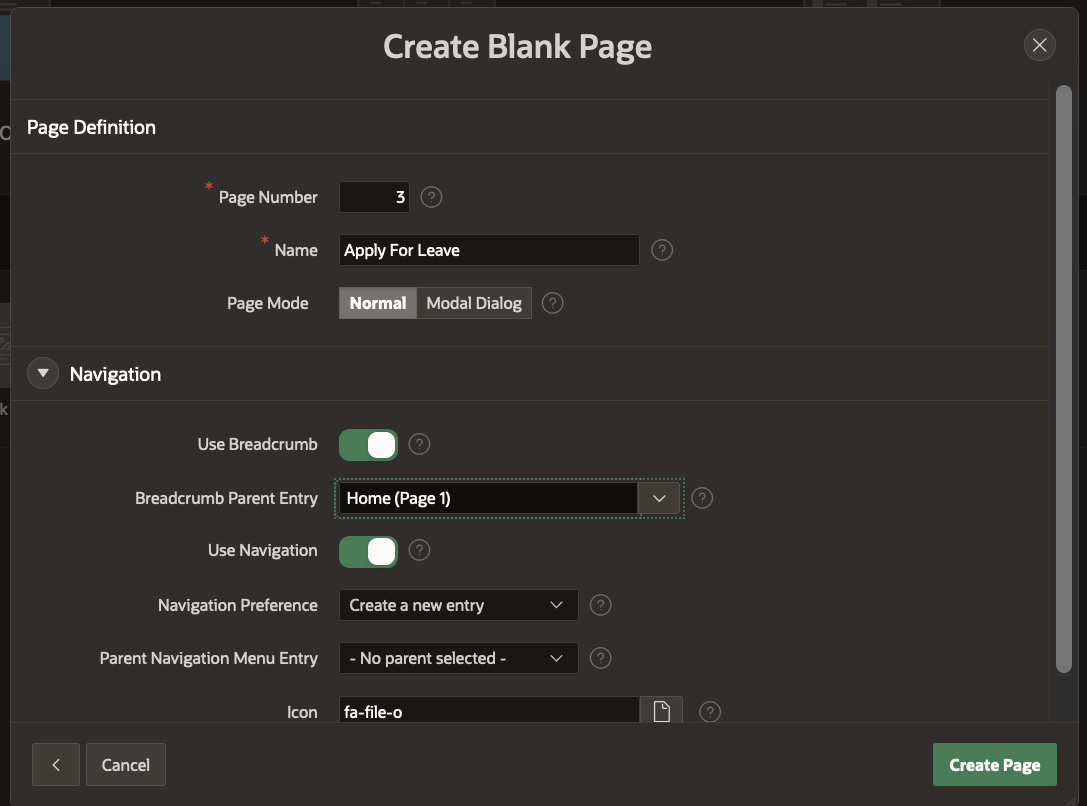The width and height of the screenshot is (1087, 806).
Task: Open the icon picker file button
Action: pos(661,712)
